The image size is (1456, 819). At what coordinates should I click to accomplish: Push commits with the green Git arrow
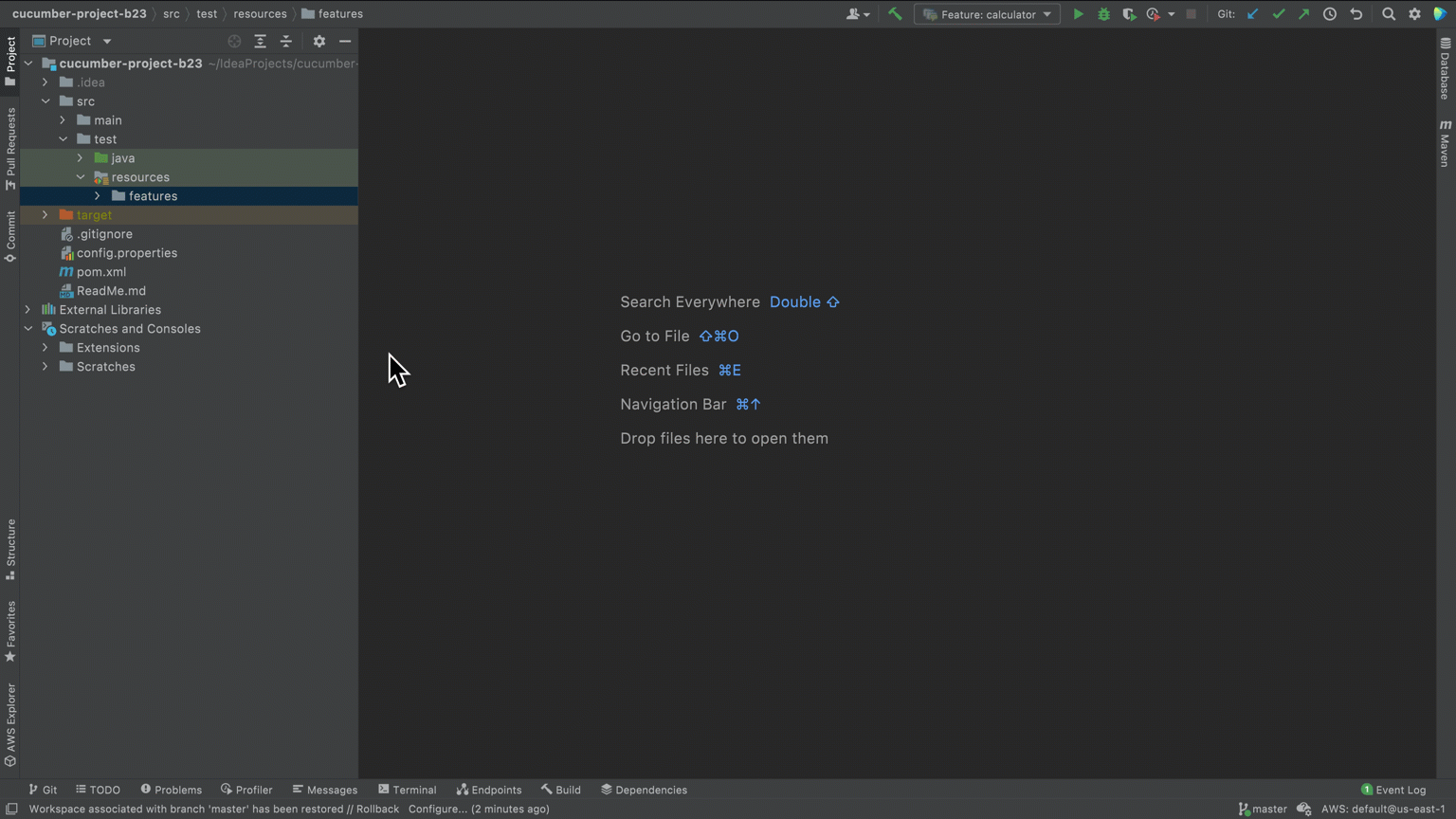(x=1304, y=14)
